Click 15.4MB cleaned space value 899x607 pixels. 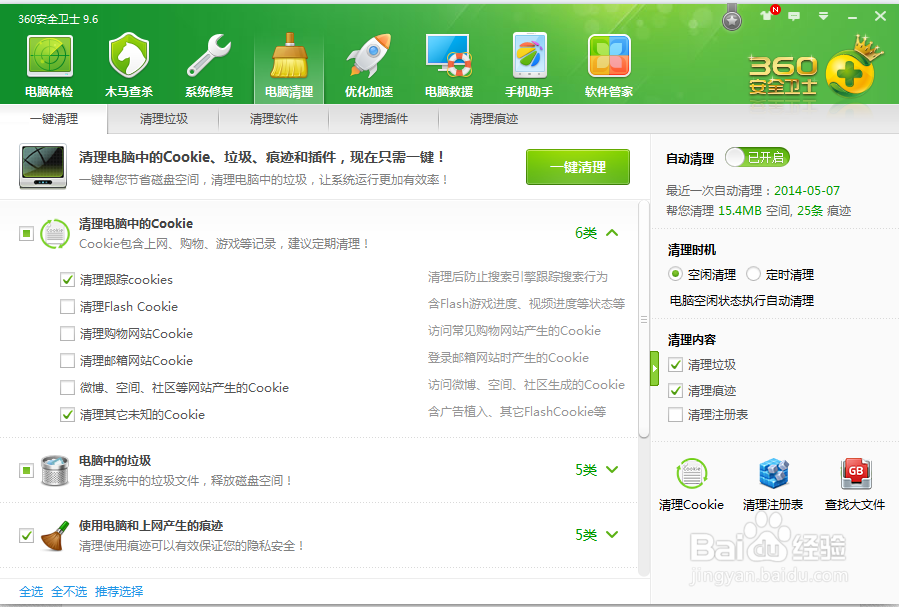740,211
